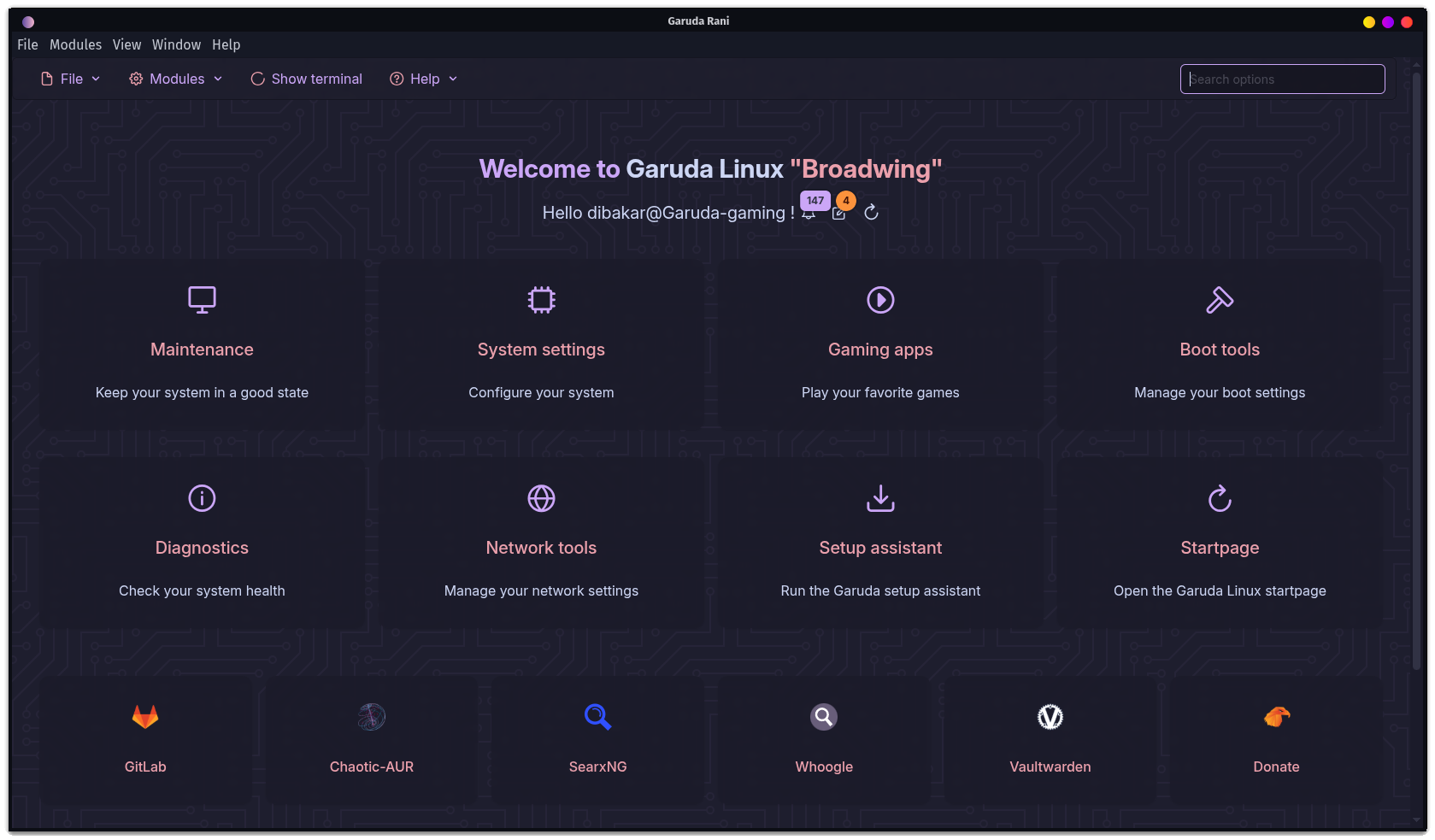
Task: Click the "Boot tools" card title
Action: [x=1220, y=350]
